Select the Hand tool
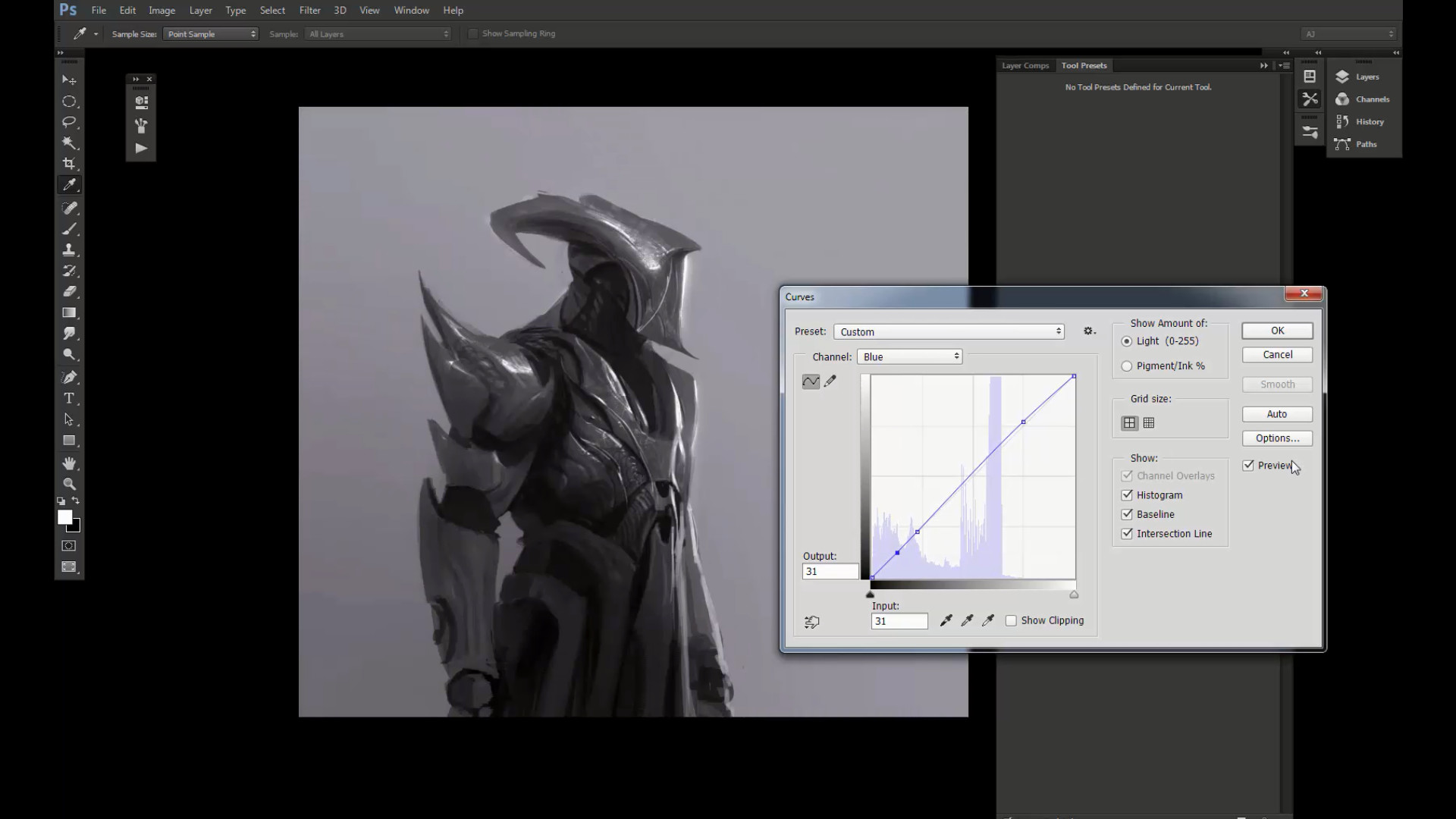Image resolution: width=1456 pixels, height=819 pixels. click(x=69, y=463)
